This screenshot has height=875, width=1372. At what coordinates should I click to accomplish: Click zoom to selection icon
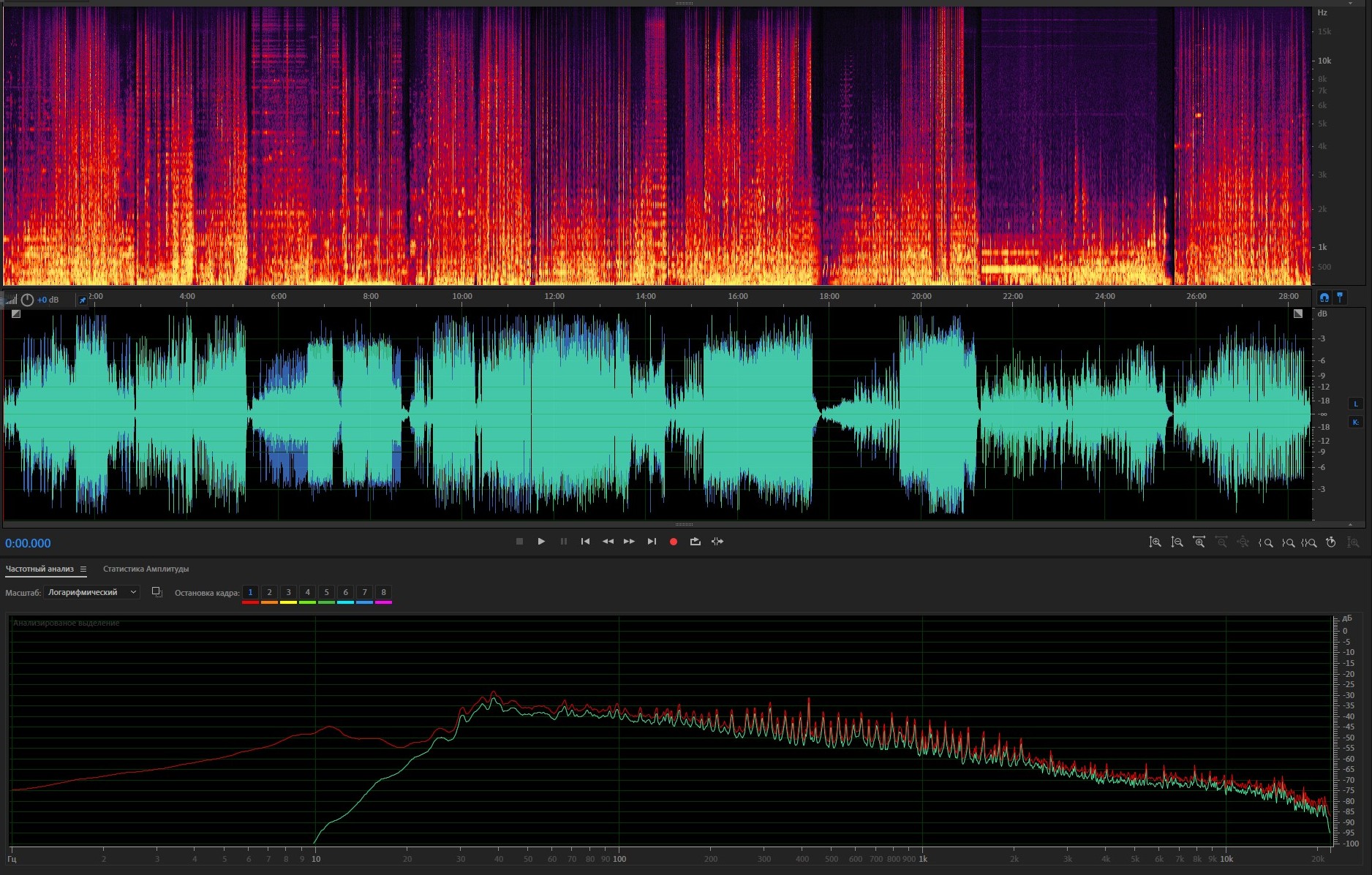[1309, 542]
